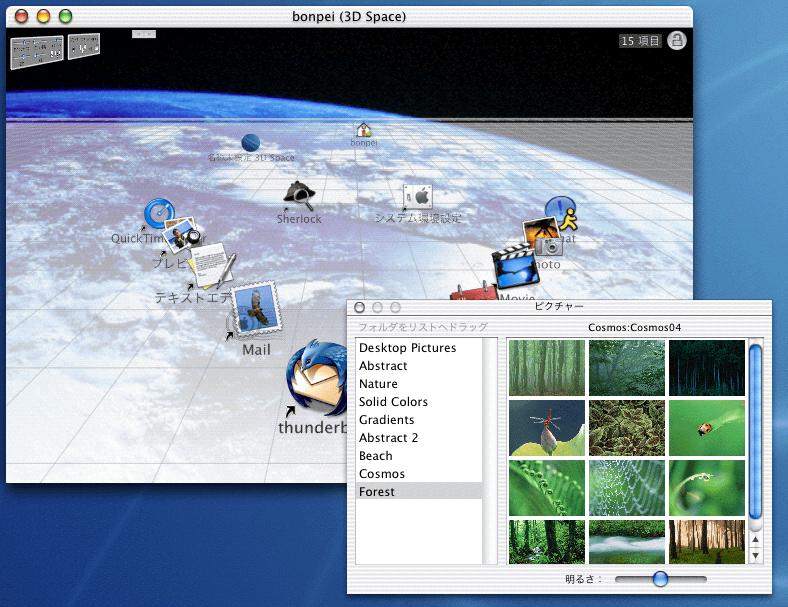Open the iCal calendar icon
Viewport: 788px width, 607px height.
pyautogui.click(x=473, y=291)
